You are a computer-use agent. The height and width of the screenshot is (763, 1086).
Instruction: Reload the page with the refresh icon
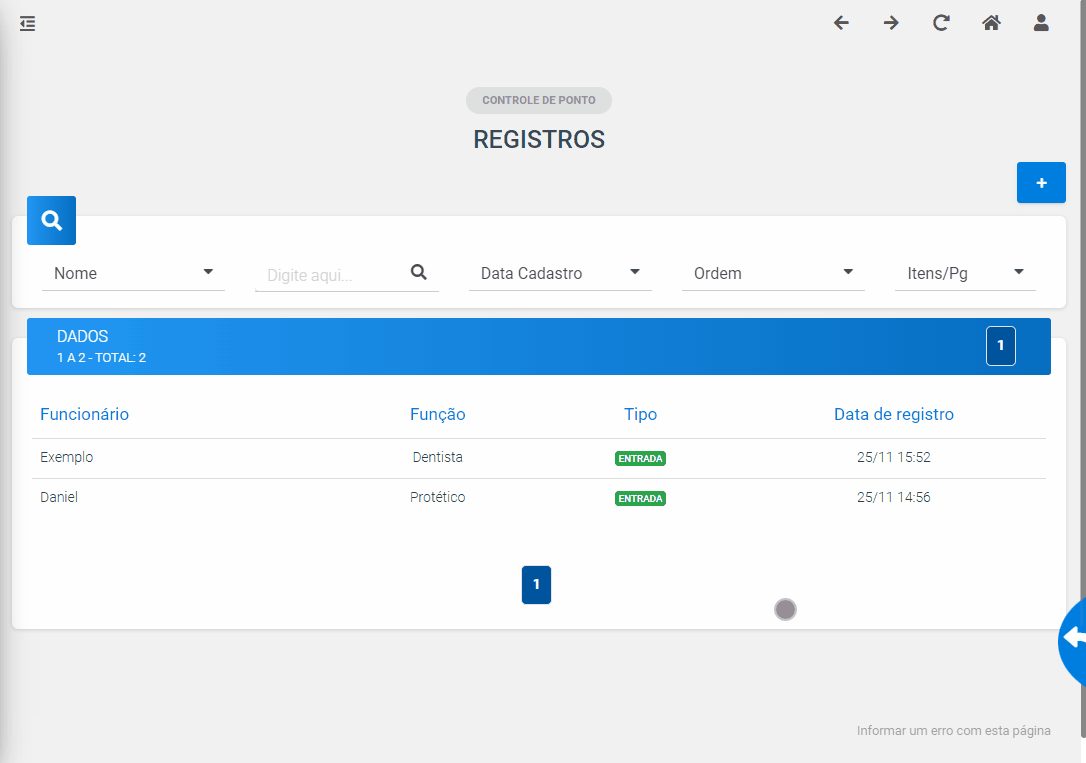pyautogui.click(x=941, y=23)
